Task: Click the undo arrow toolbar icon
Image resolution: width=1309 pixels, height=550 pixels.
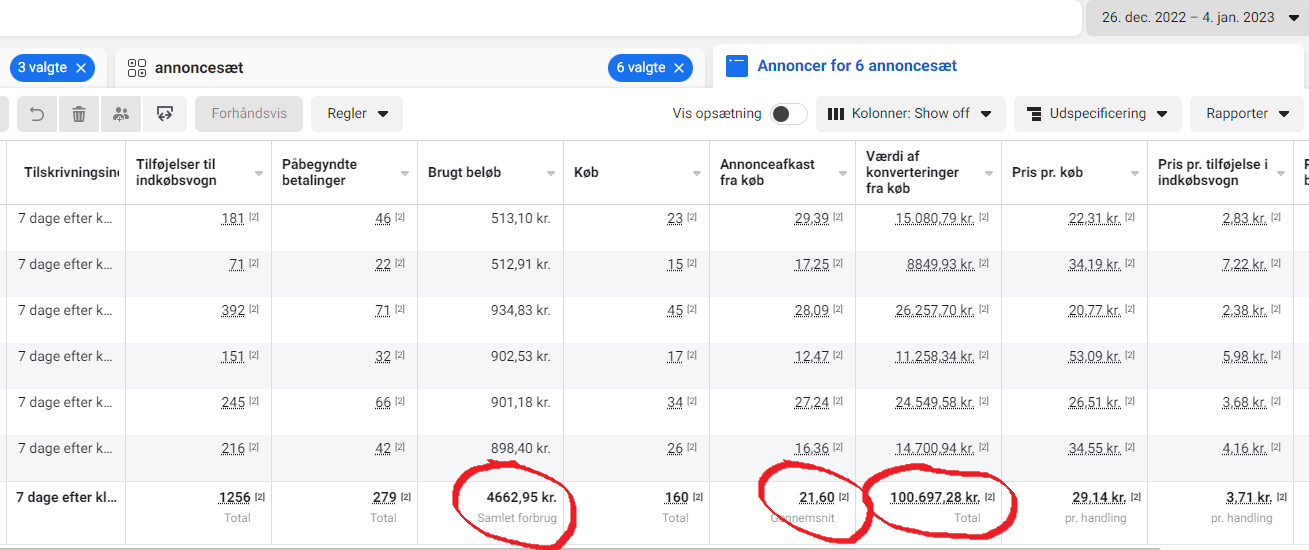Action: 37,114
